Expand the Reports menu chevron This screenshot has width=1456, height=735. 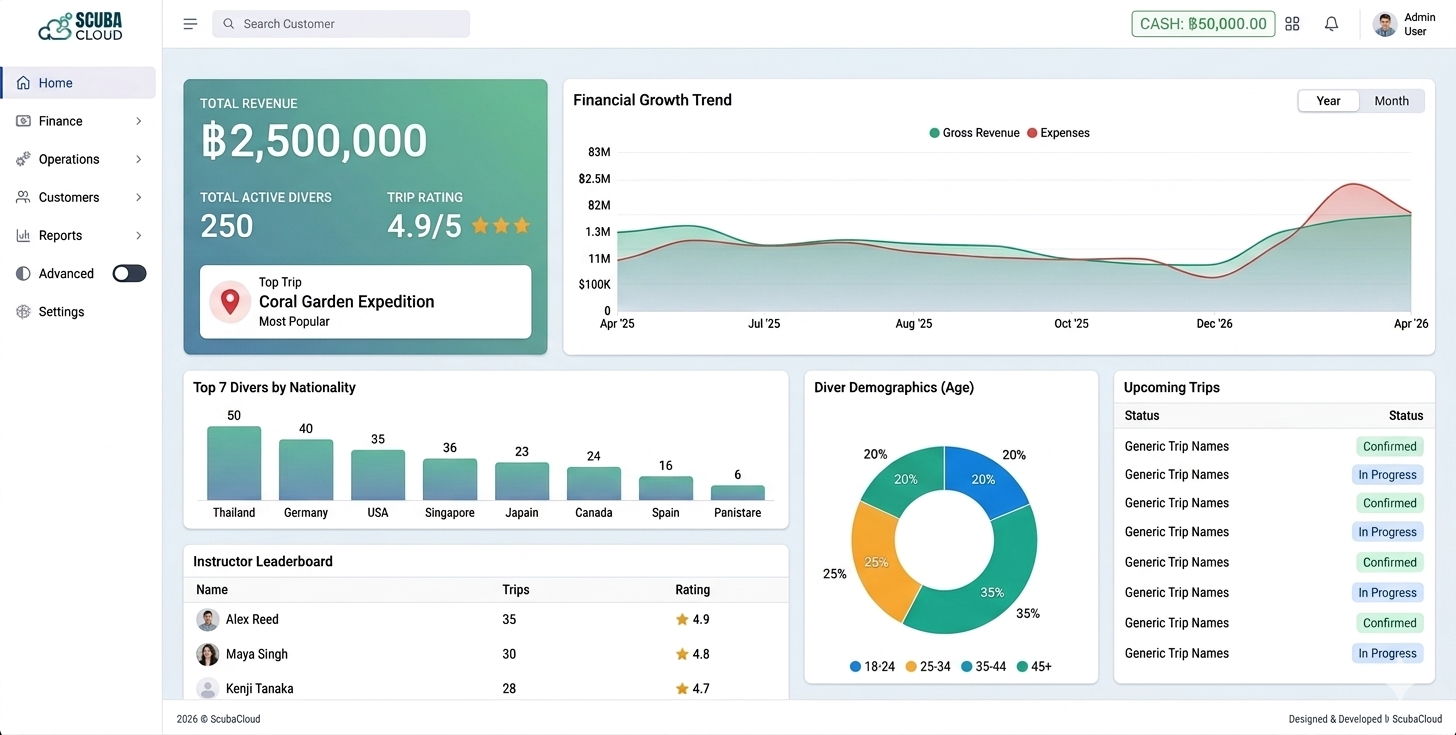(138, 235)
